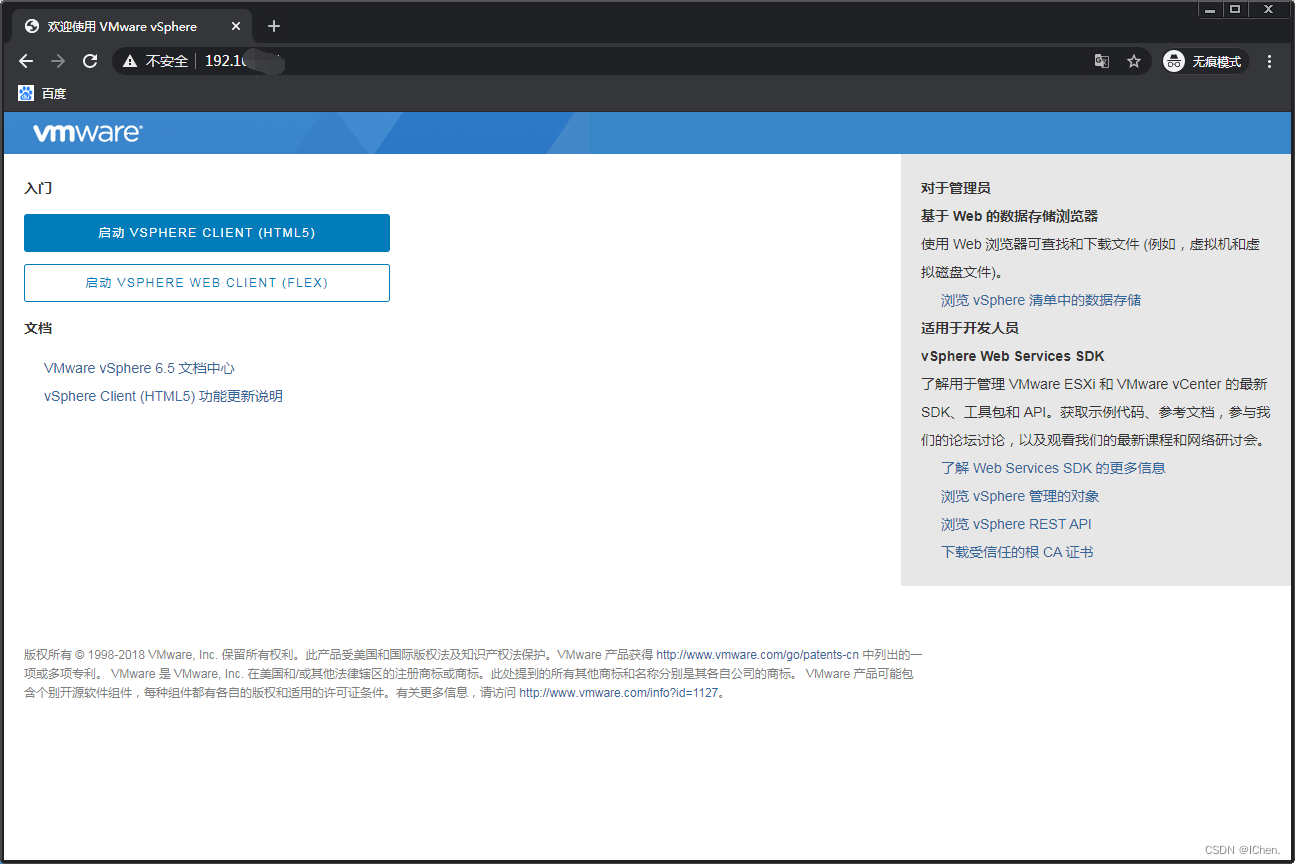Viewport: 1295px width, 864px height.
Task: Minimize the browser window
Action: 1211,9
